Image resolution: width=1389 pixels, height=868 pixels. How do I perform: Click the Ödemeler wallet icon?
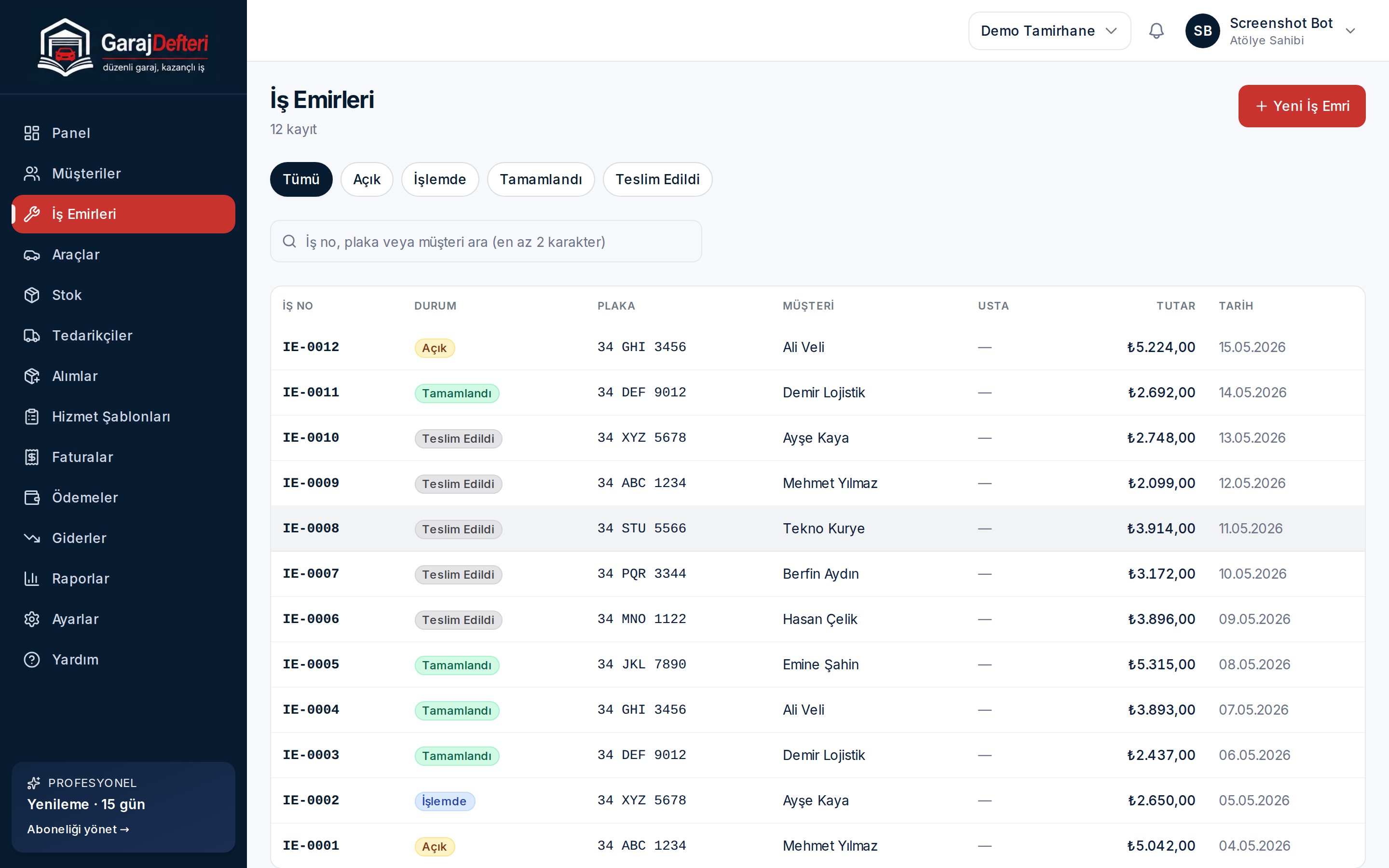tap(31, 498)
